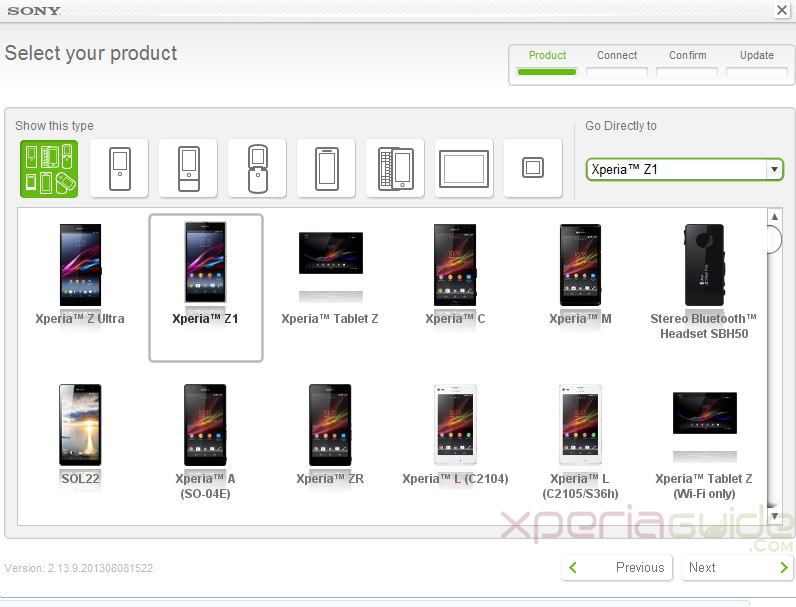The image size is (796, 607).
Task: Click the version number text
Action: [x=79, y=568]
